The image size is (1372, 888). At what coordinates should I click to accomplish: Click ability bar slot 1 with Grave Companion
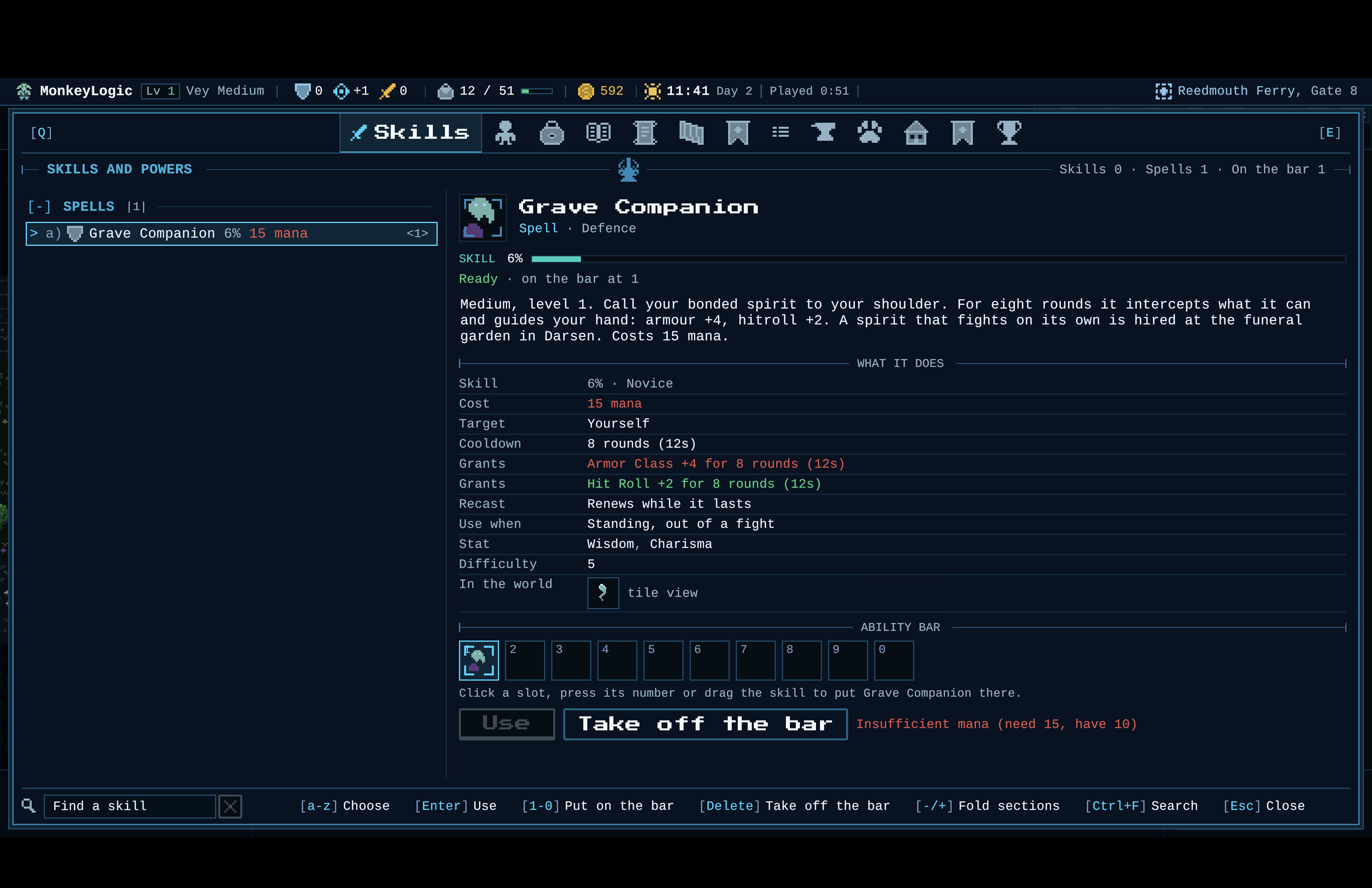pyautogui.click(x=479, y=660)
